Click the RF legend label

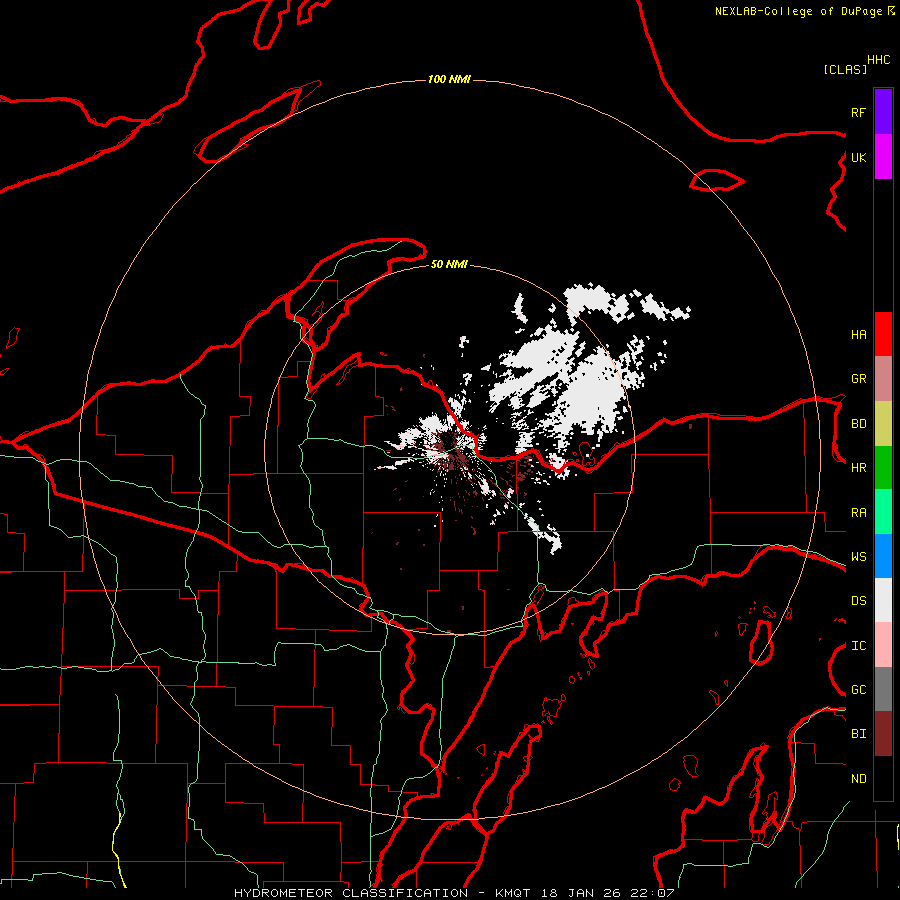[858, 112]
